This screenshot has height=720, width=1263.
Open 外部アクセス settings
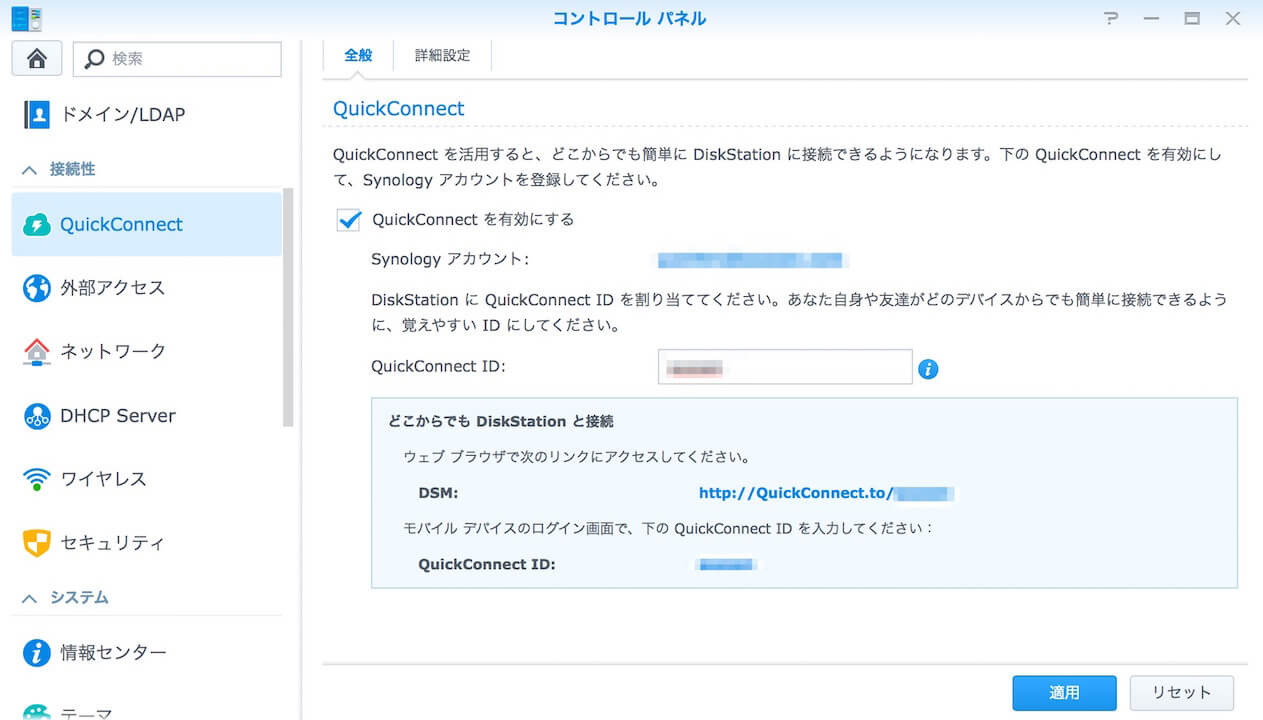coord(147,288)
